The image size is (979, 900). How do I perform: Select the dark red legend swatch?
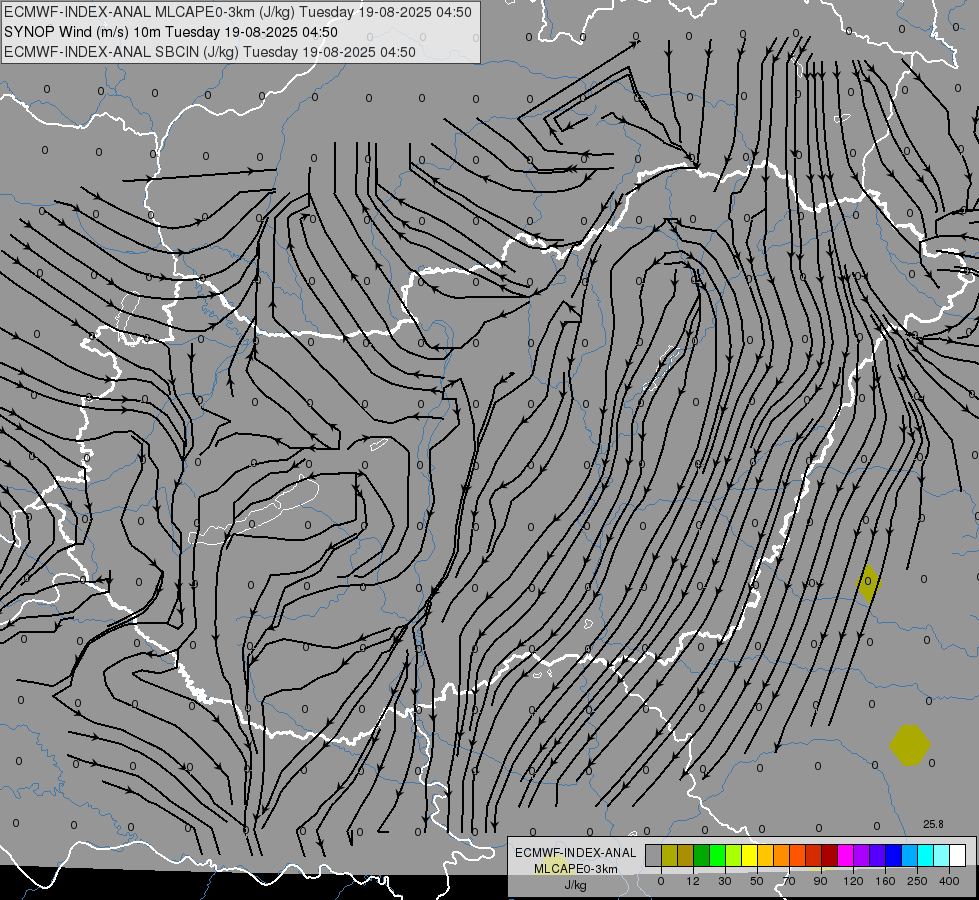(830, 855)
